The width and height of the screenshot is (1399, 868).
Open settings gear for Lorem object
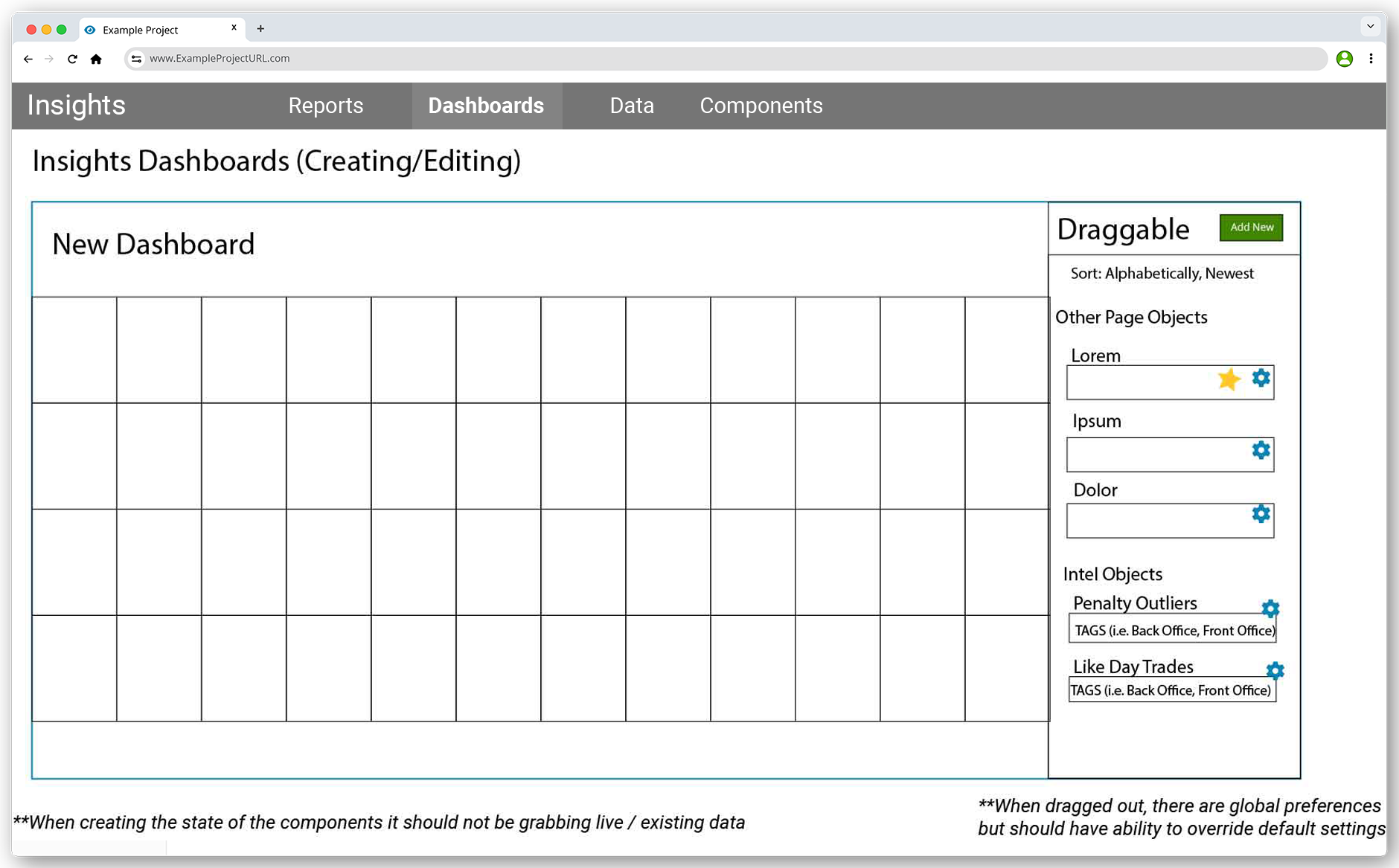(1261, 378)
